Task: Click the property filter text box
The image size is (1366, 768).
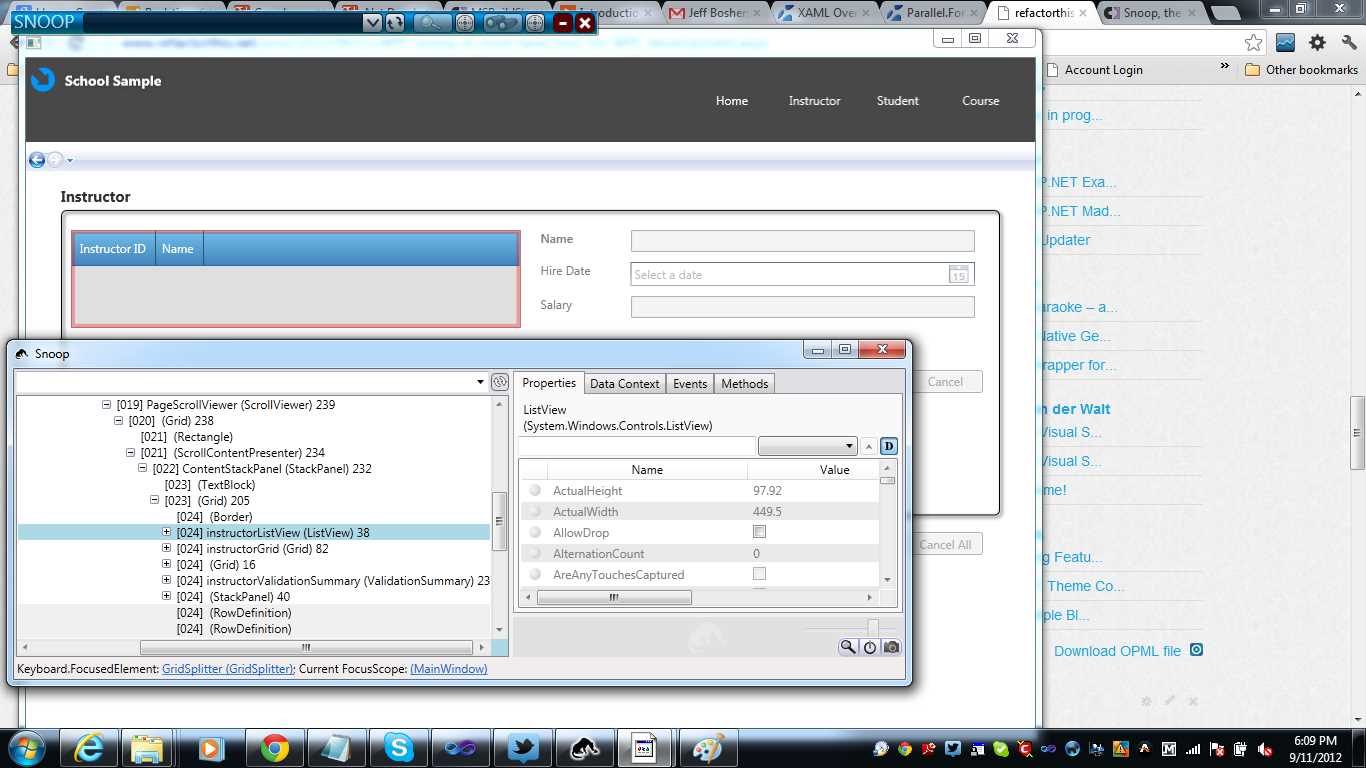Action: pos(637,446)
